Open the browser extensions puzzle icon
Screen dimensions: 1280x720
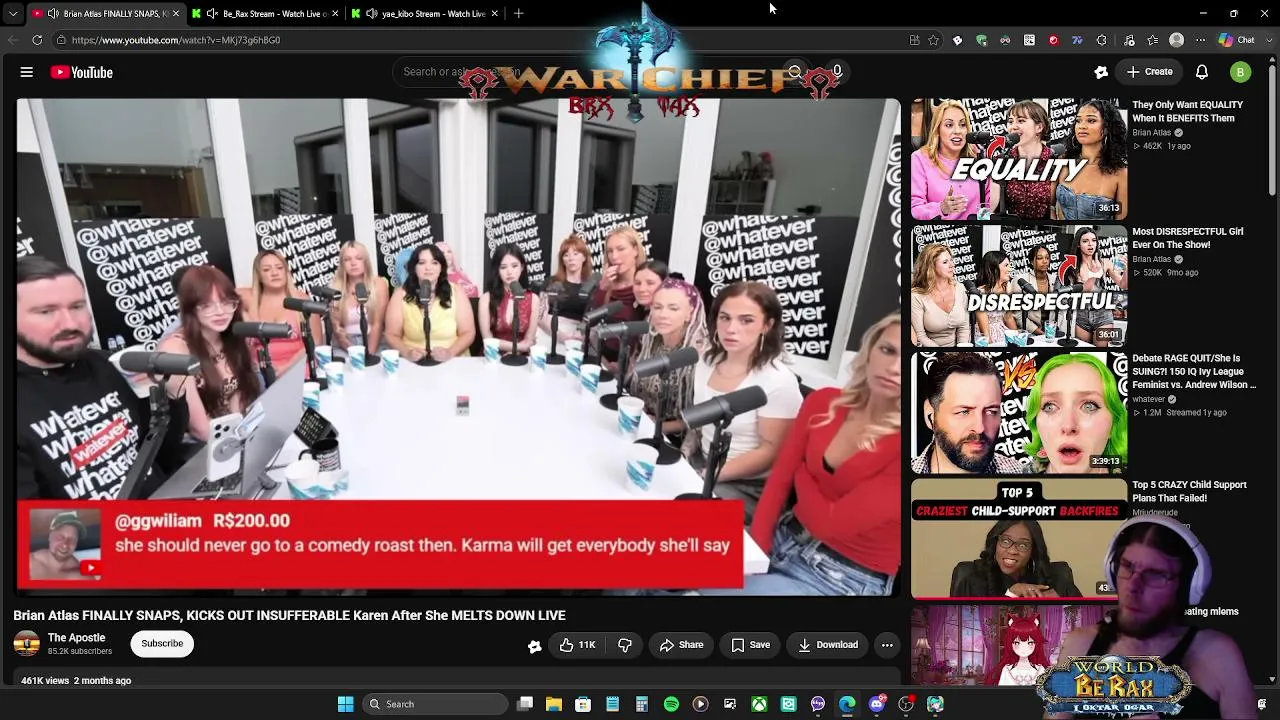coord(1101,40)
